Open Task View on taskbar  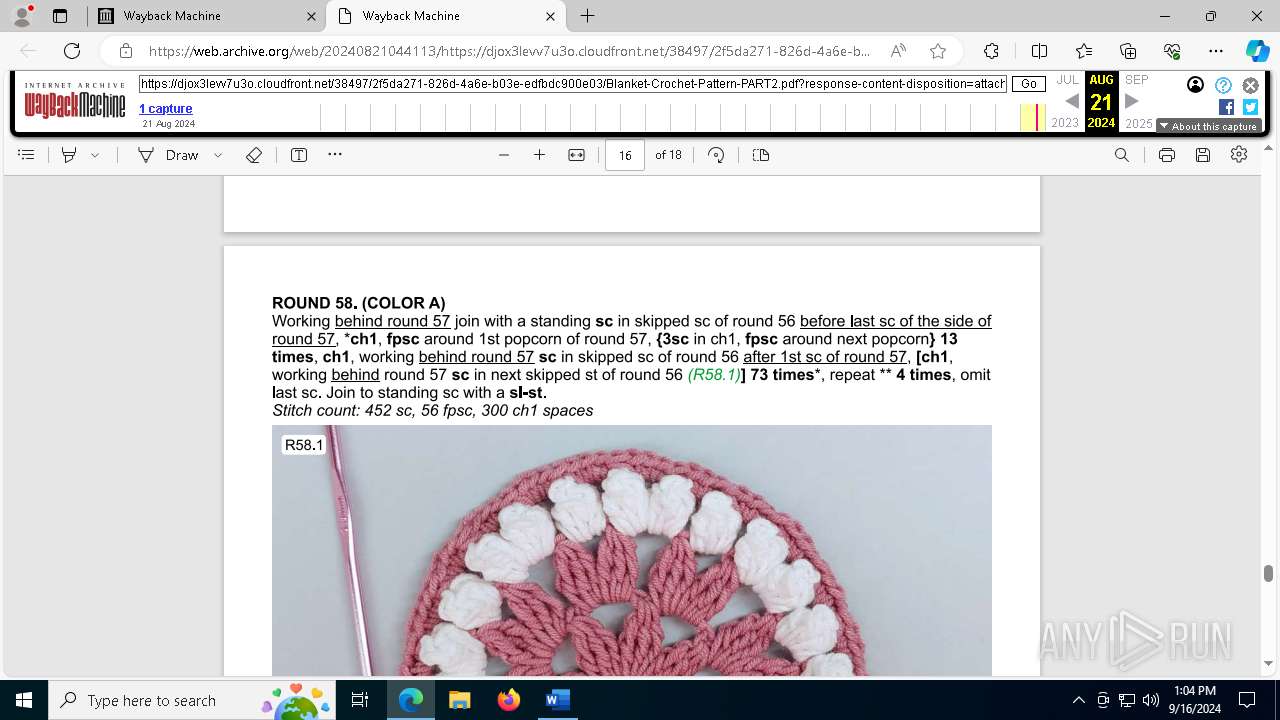pyautogui.click(x=360, y=700)
